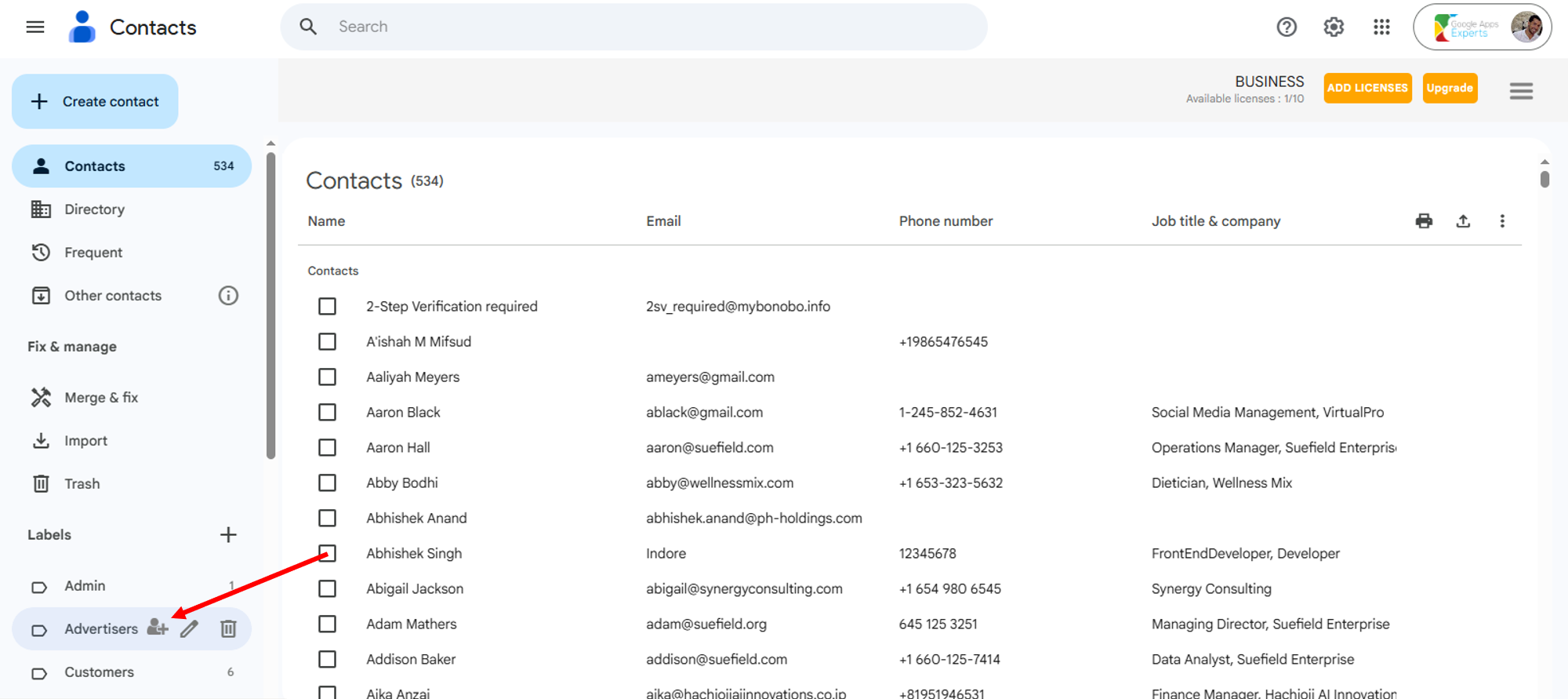Go to Merge & fix
Screen dimensions: 1568x699
point(101,398)
